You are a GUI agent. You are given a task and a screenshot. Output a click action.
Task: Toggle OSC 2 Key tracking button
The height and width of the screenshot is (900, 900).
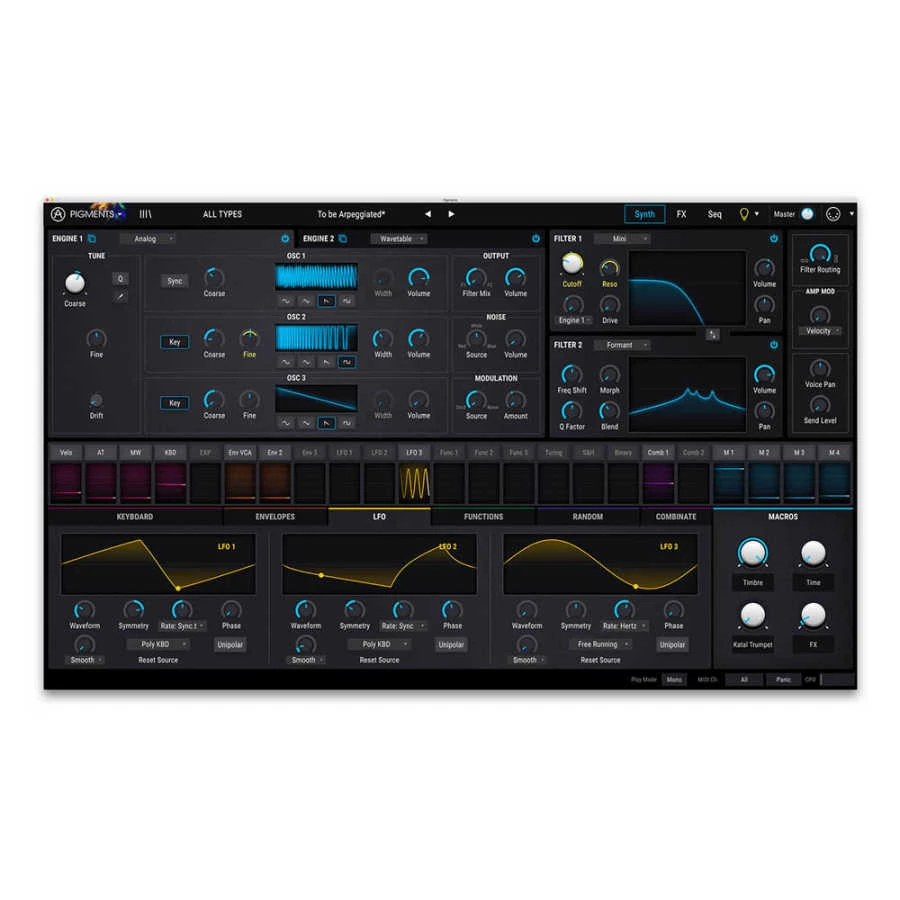pos(175,342)
